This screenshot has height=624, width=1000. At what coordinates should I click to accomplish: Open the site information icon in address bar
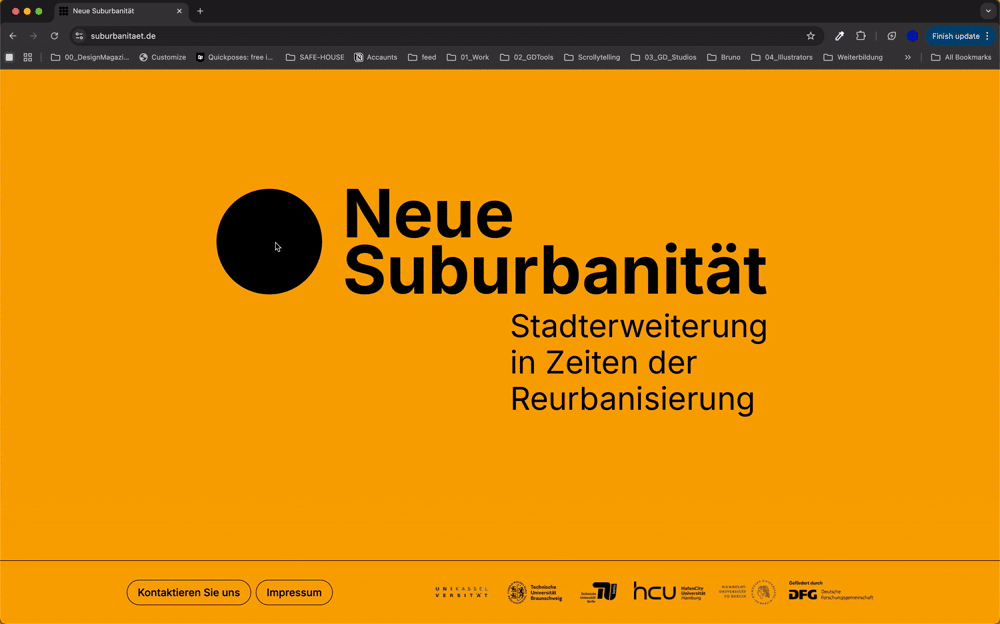click(x=80, y=36)
